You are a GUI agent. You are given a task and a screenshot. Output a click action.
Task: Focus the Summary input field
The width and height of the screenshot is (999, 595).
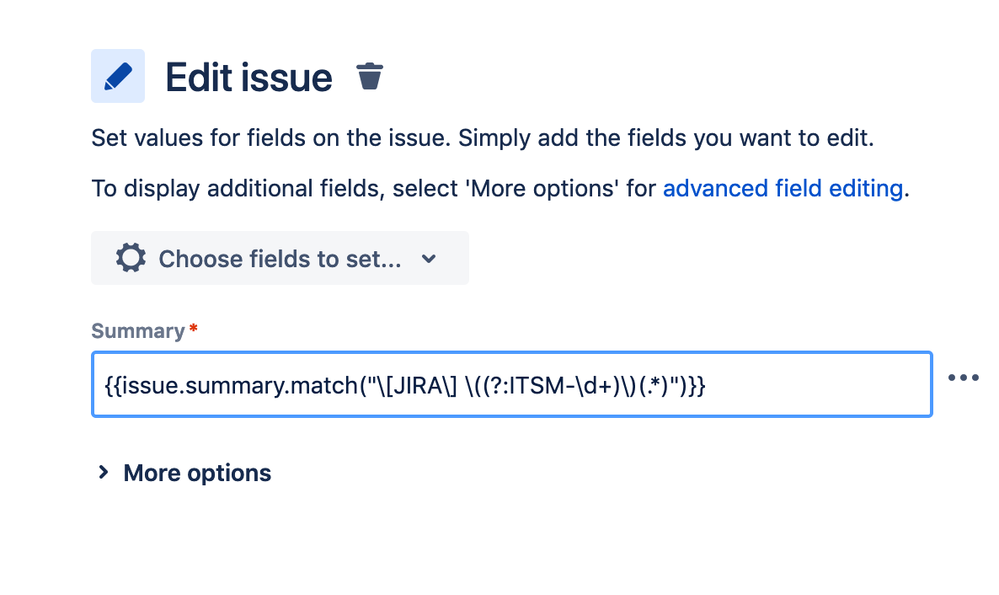pos(511,384)
